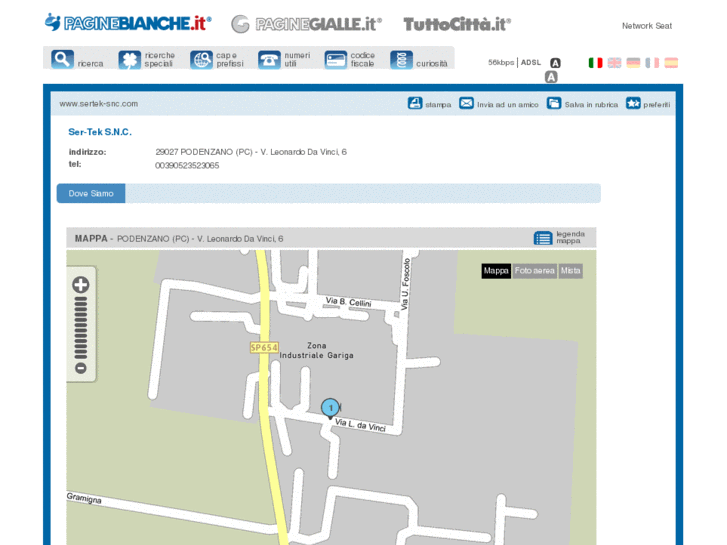The width and height of the screenshot is (727, 545).
Task: Zoom in with the map plus button
Action: pos(81,285)
